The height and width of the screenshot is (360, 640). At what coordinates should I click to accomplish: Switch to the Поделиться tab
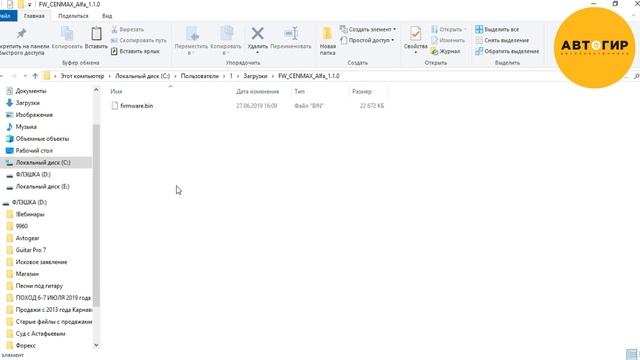(x=73, y=16)
